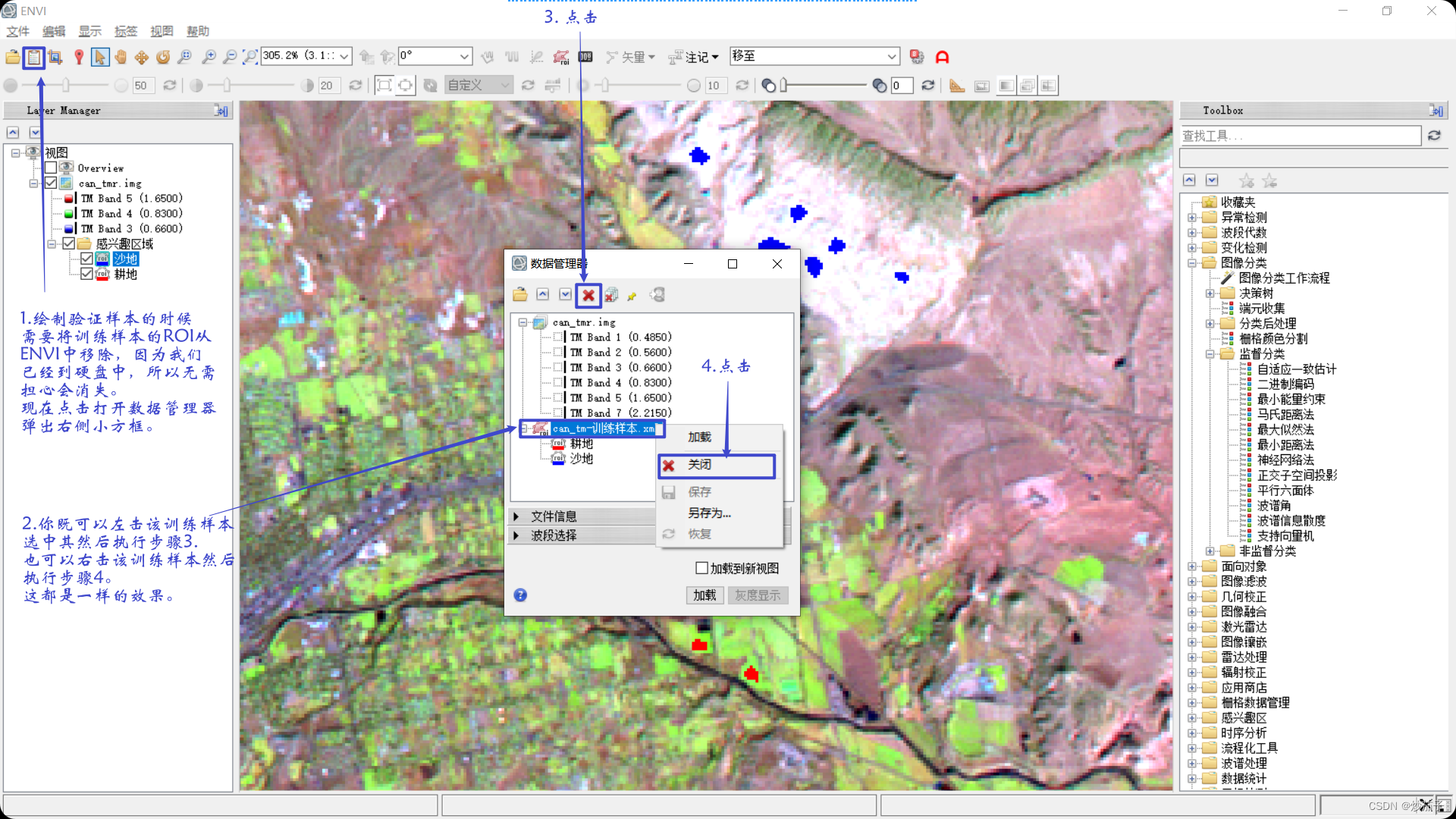Select the red pin Crosshairs tool

(x=79, y=57)
